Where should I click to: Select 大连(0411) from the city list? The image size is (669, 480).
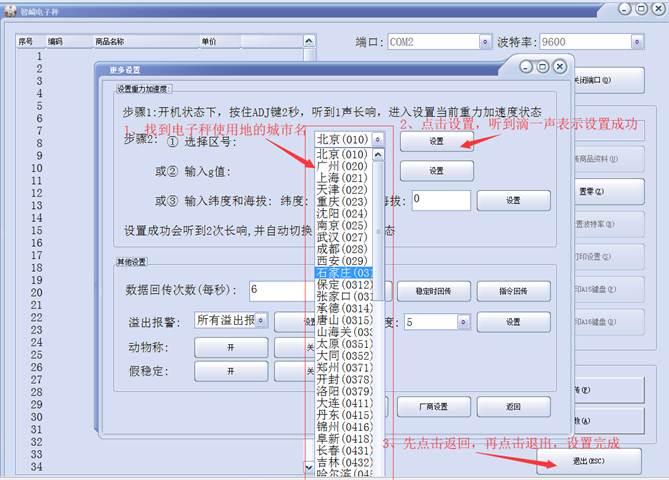coord(343,403)
